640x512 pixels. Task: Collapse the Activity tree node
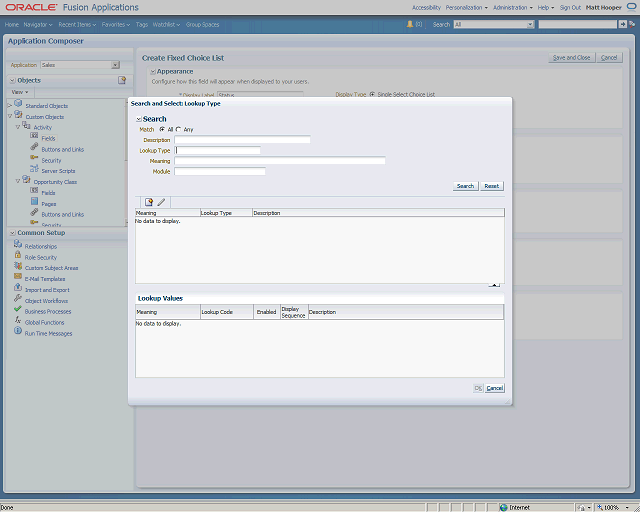18,127
